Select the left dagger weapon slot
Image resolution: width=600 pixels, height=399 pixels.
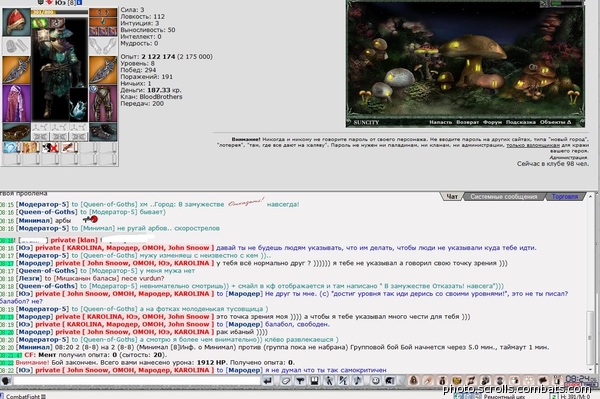(16, 70)
